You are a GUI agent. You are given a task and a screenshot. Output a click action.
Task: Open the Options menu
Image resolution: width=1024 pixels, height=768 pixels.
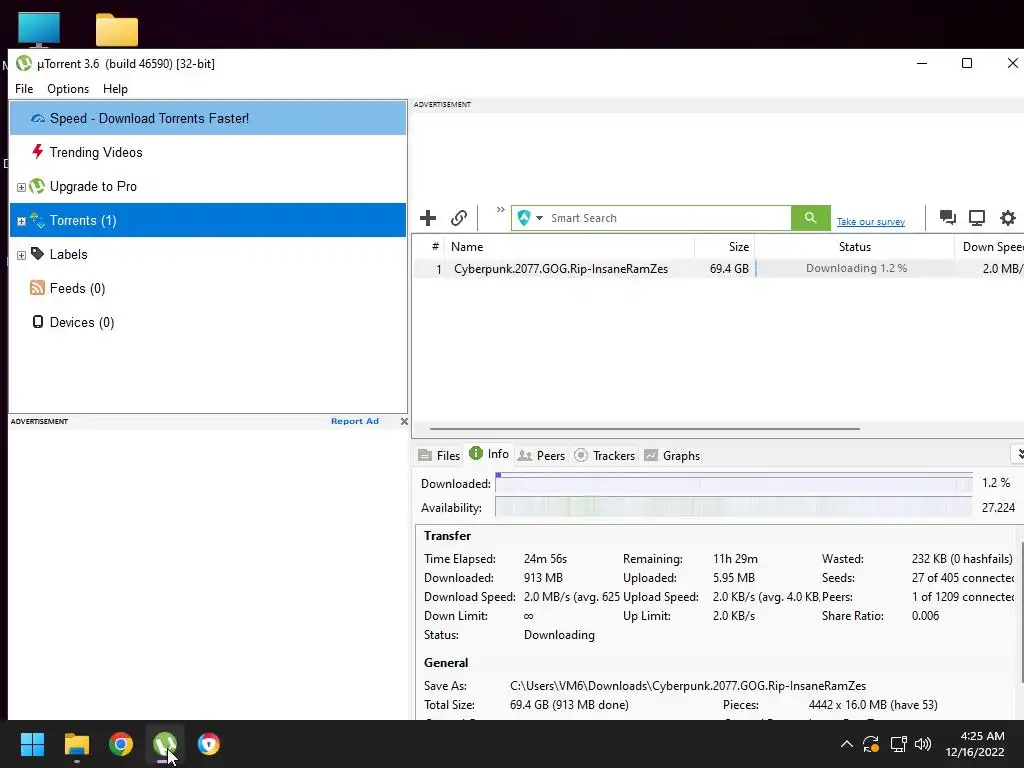click(x=68, y=89)
